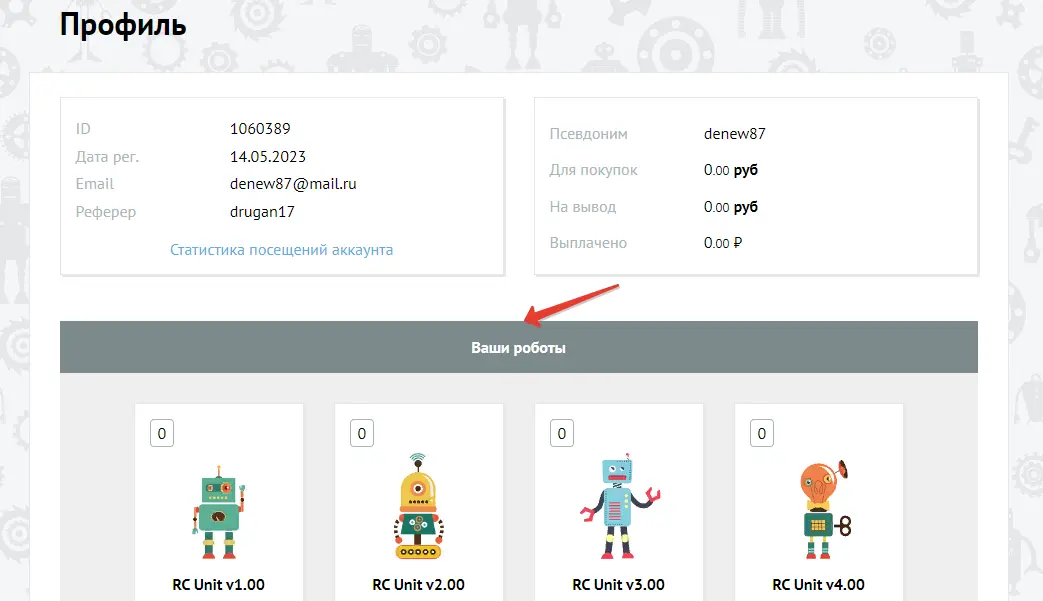1043x601 pixels.
Task: Click the nickname value denew87
Action: click(734, 134)
